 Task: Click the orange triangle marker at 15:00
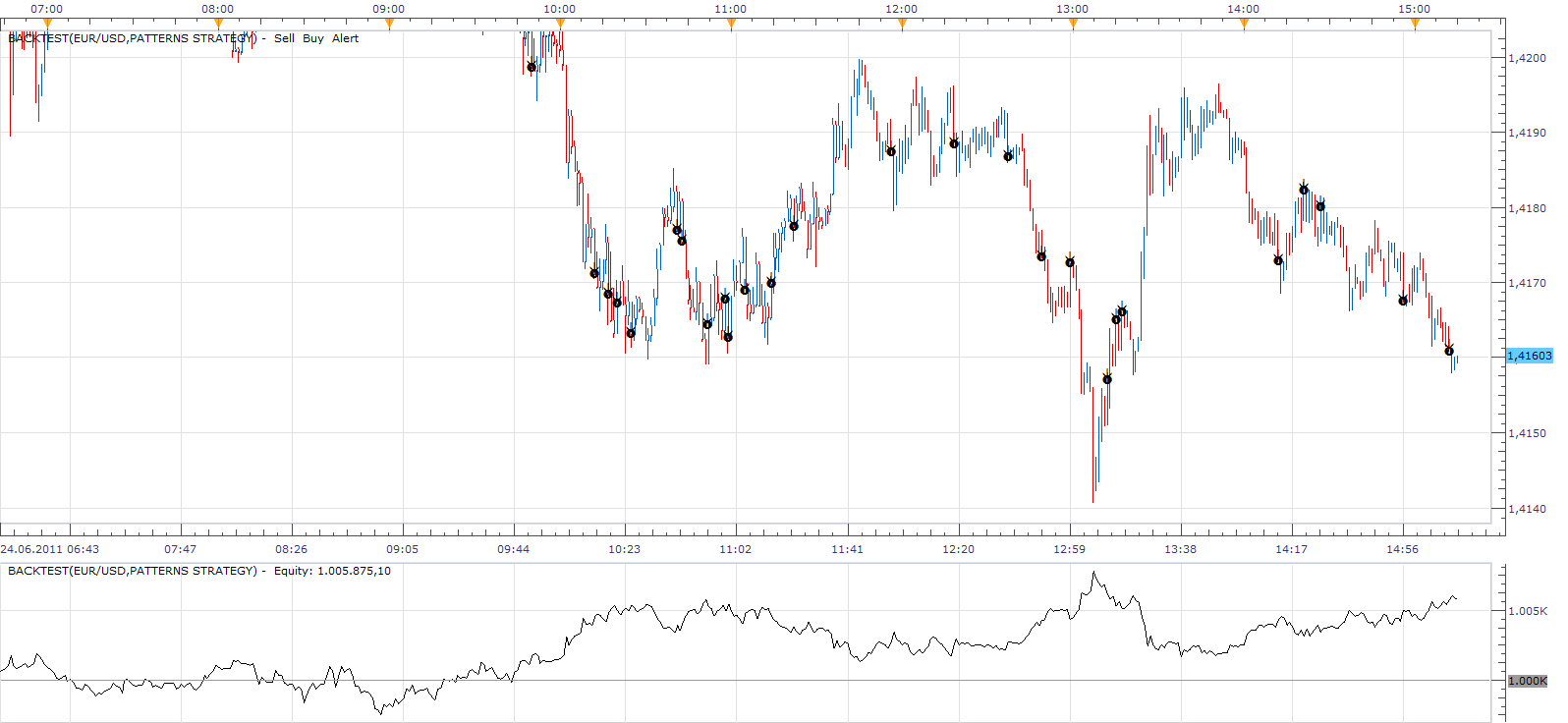(x=1415, y=25)
